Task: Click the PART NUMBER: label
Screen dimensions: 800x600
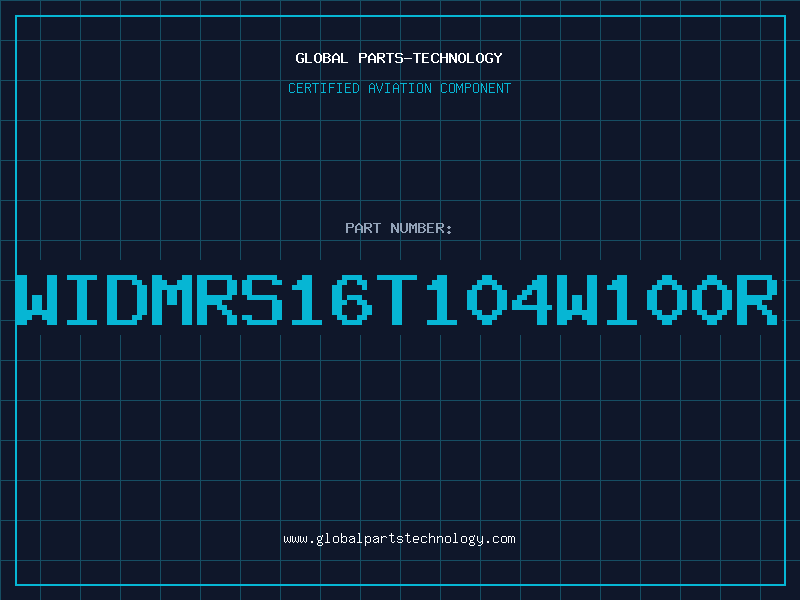Action: pyautogui.click(x=399, y=228)
